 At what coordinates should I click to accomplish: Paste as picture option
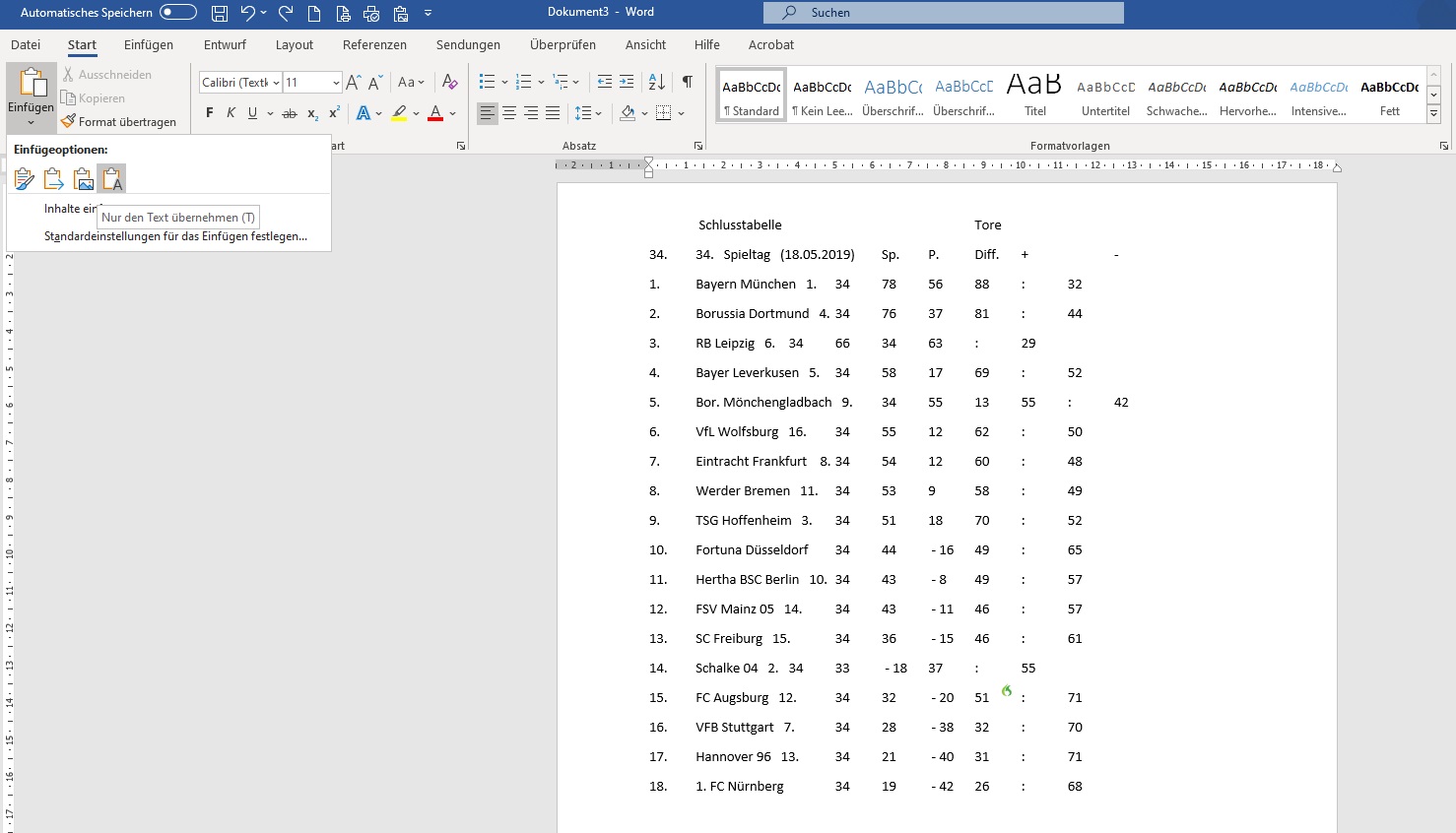83,179
